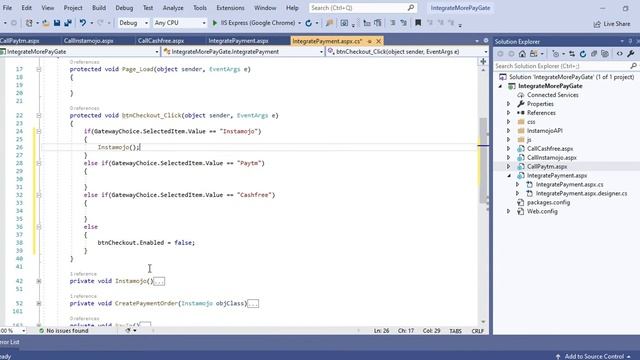Toggle a bookmark using the bookmark icon

(x=418, y=23)
